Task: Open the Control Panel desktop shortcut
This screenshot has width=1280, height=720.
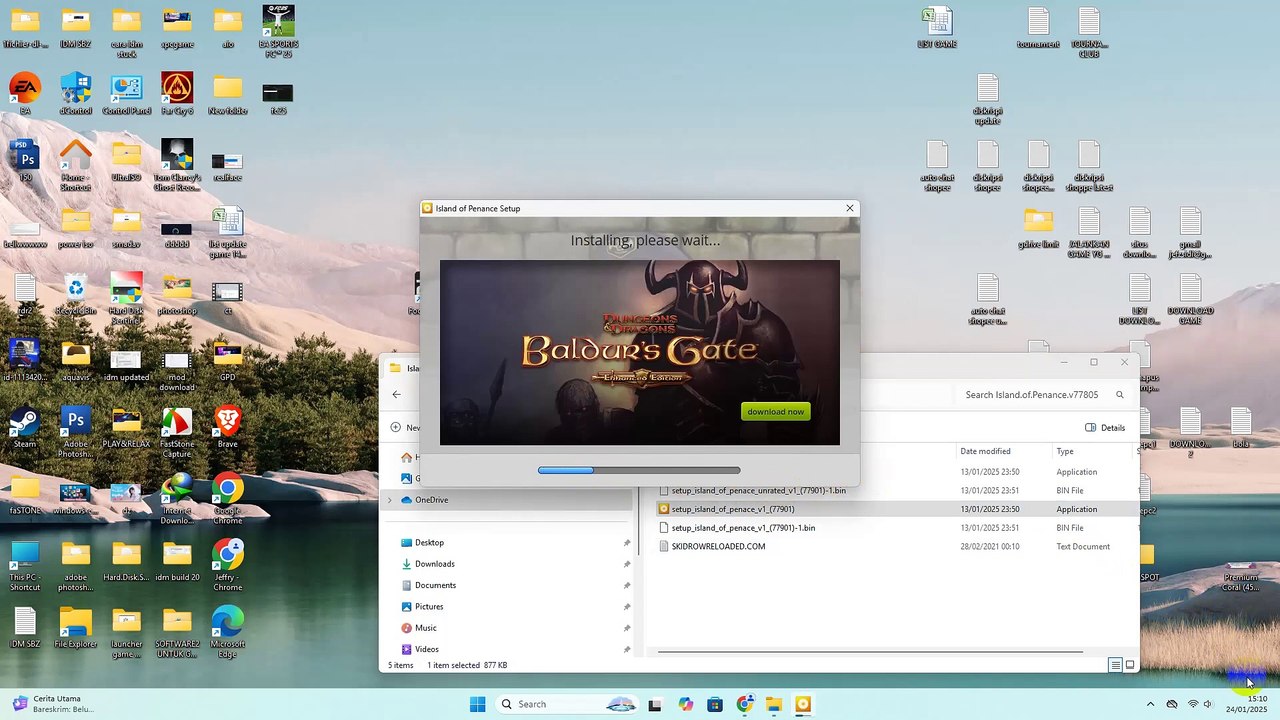Action: 126,93
